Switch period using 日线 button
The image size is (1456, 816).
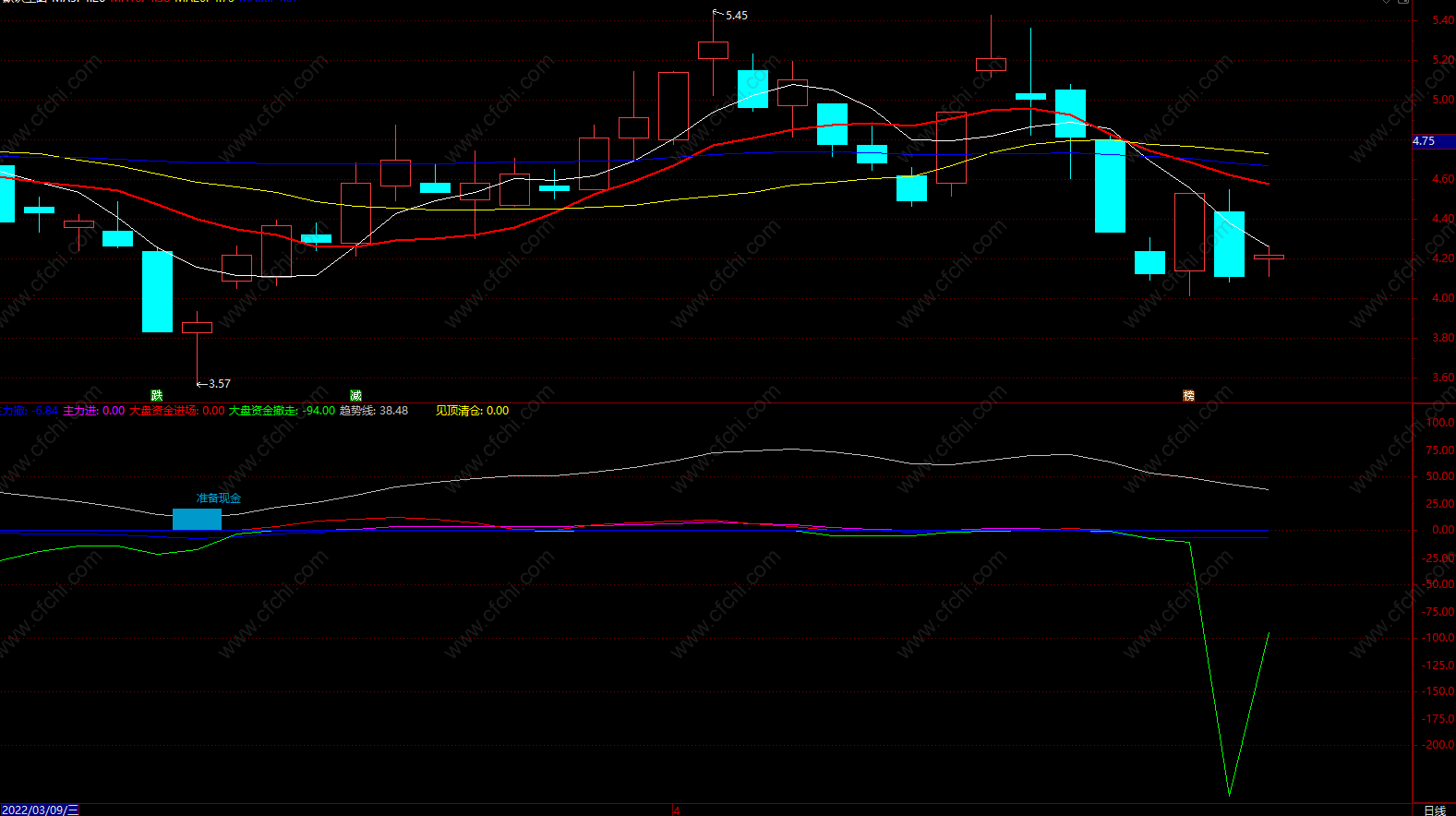(1435, 810)
